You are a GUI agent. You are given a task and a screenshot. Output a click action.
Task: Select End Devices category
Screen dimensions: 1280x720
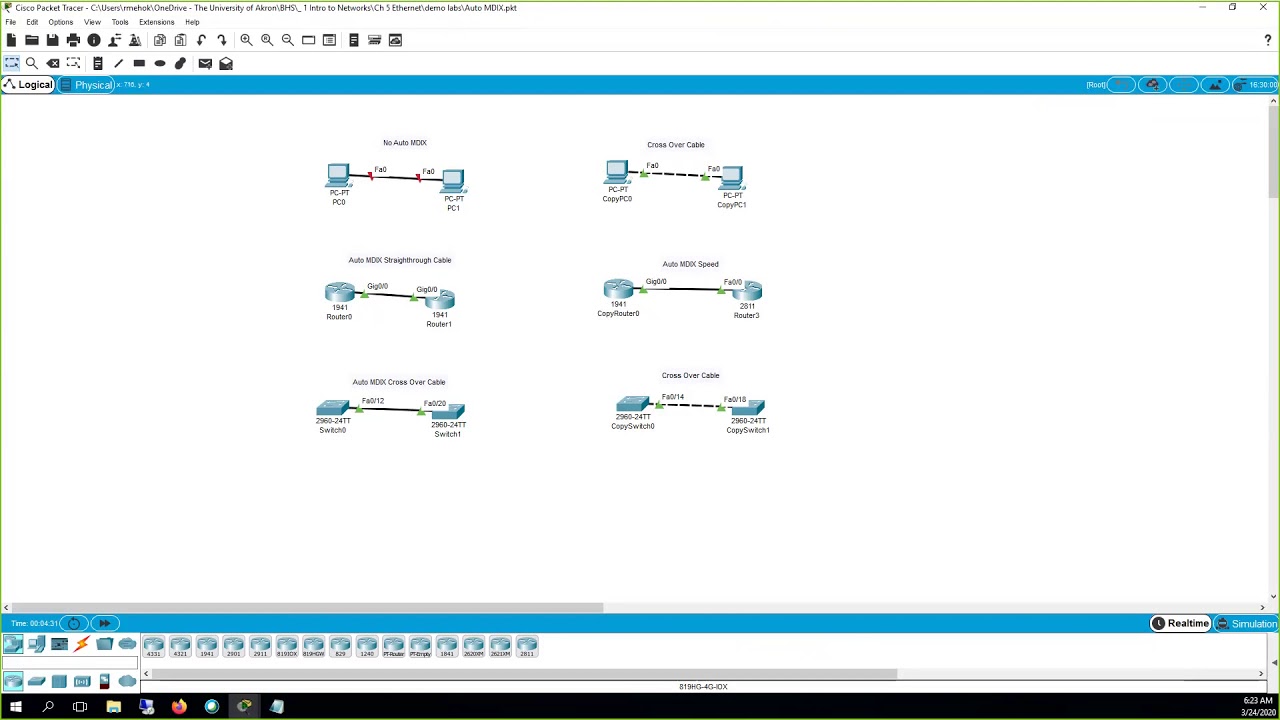pyautogui.click(x=36, y=645)
